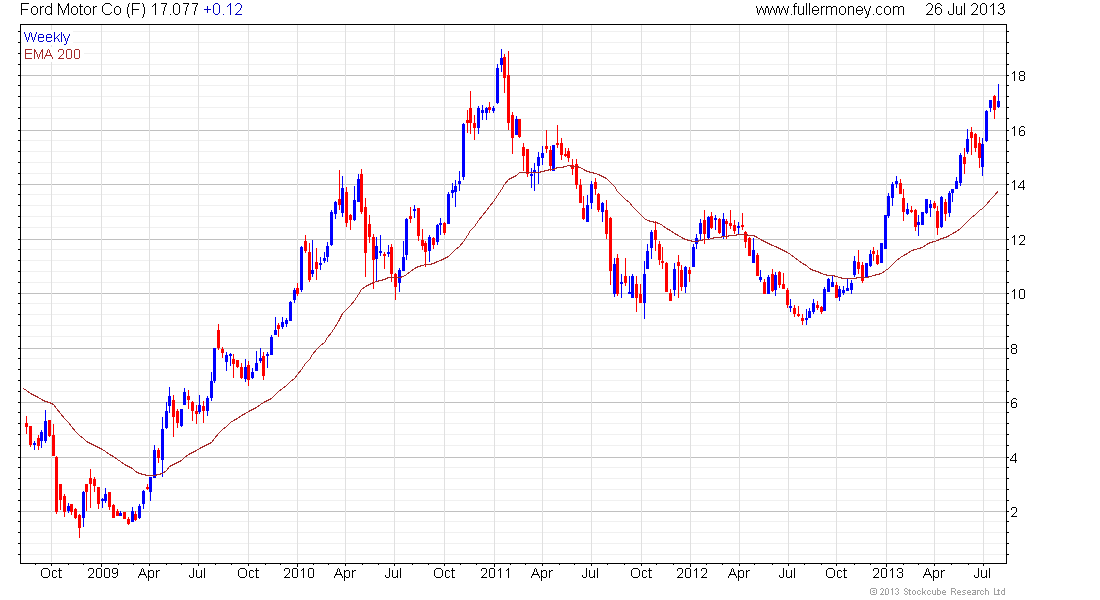Click the 2012 year label on time axis
Screen dimensions: 1100x600
pyautogui.click(x=692, y=573)
